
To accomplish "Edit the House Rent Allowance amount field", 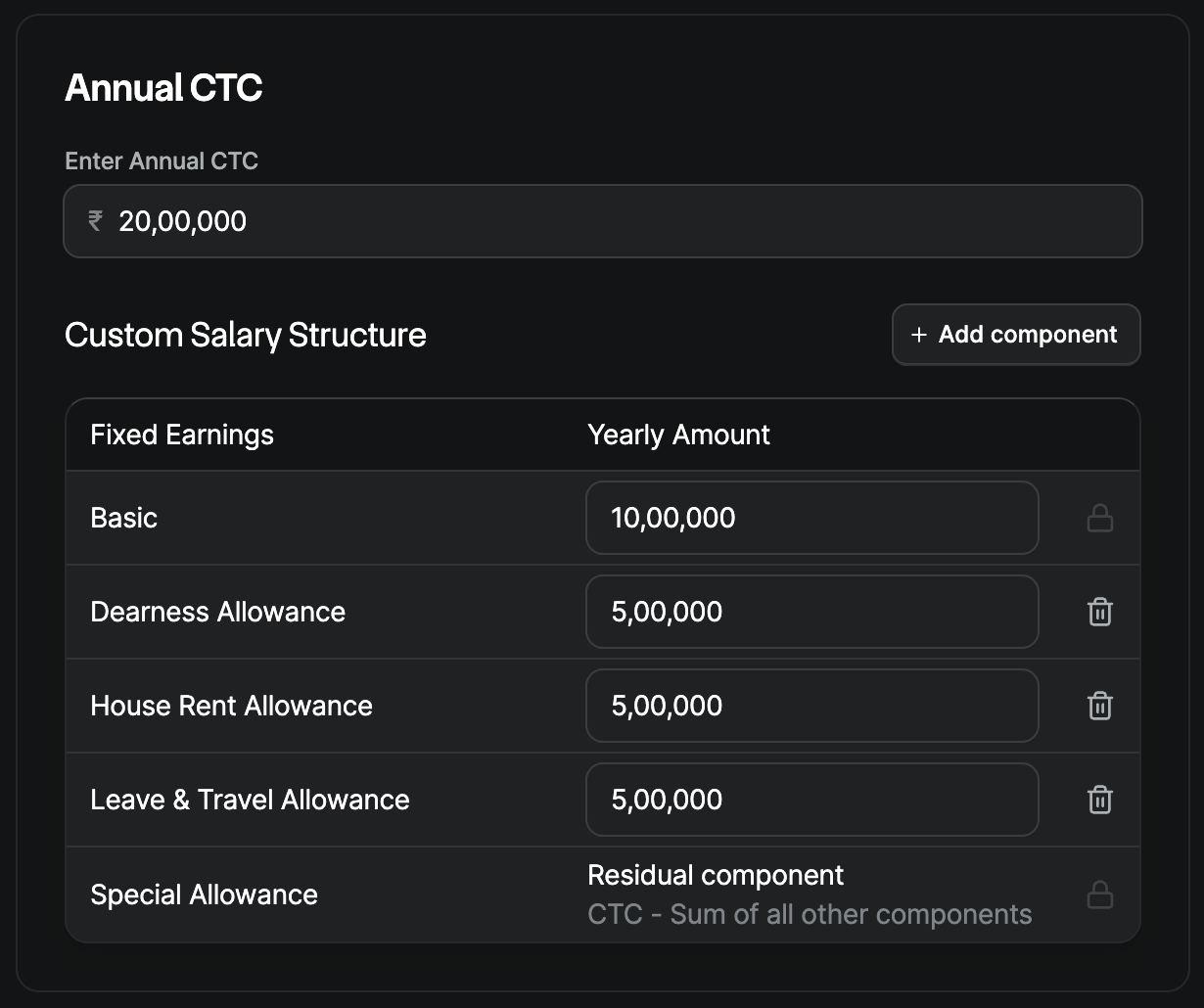I will tap(812, 706).
